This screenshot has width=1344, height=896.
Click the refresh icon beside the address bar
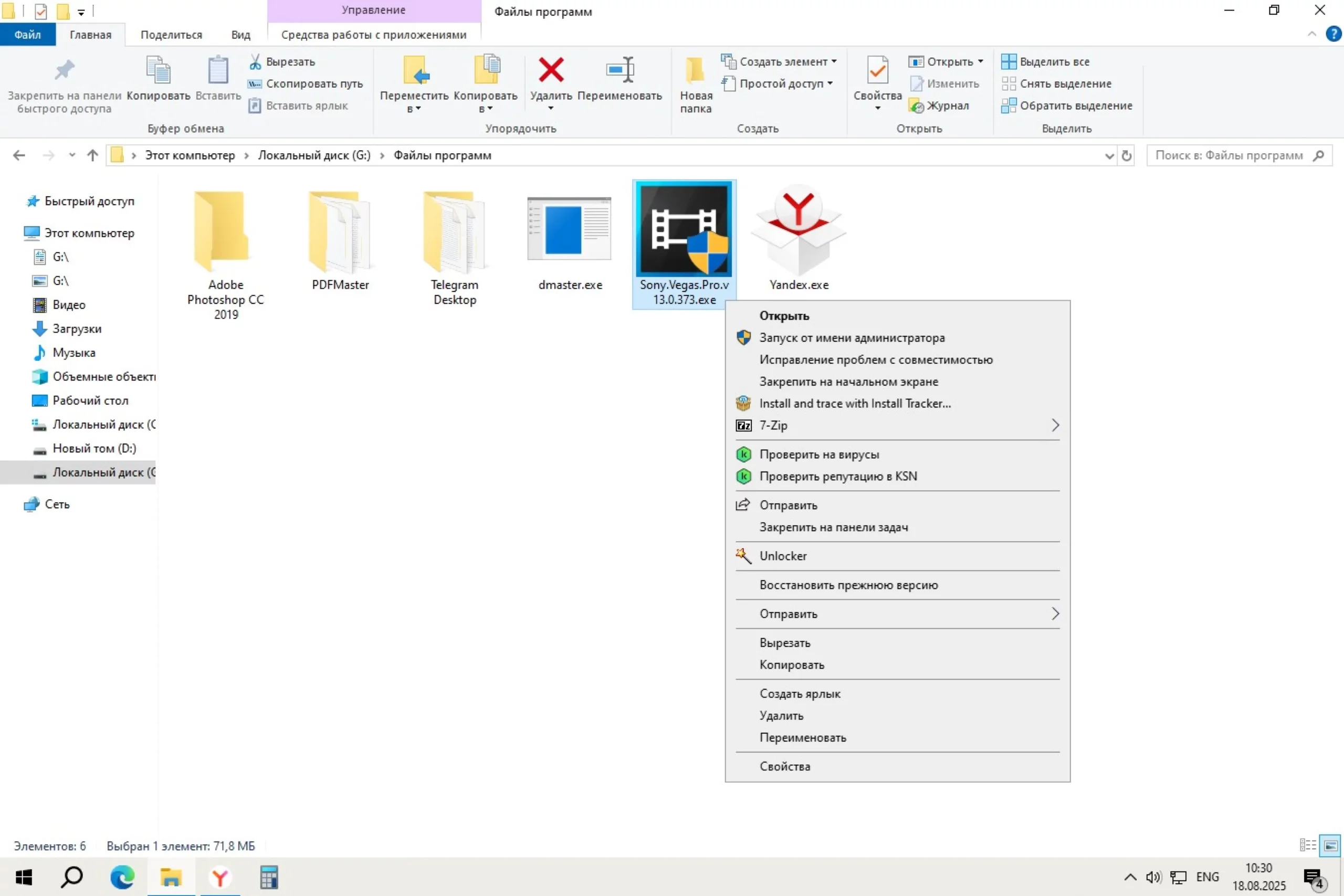pyautogui.click(x=1126, y=155)
